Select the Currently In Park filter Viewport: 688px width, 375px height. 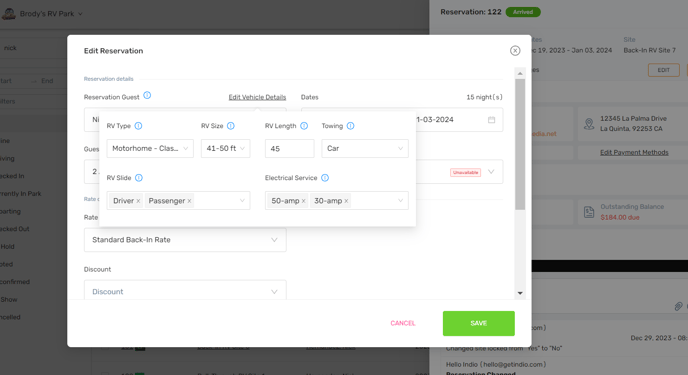21,193
